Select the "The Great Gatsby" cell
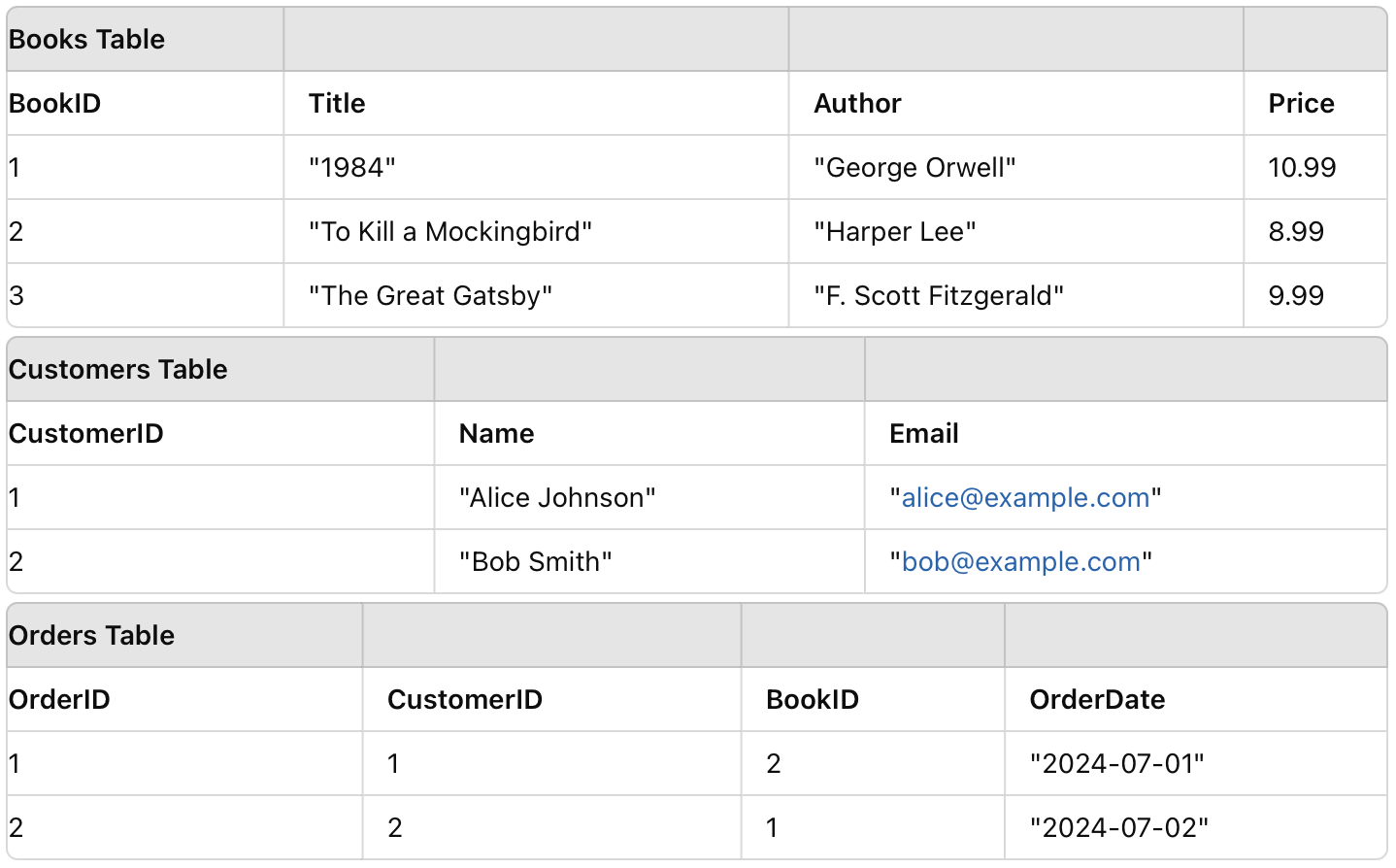1396x868 pixels. click(x=430, y=296)
